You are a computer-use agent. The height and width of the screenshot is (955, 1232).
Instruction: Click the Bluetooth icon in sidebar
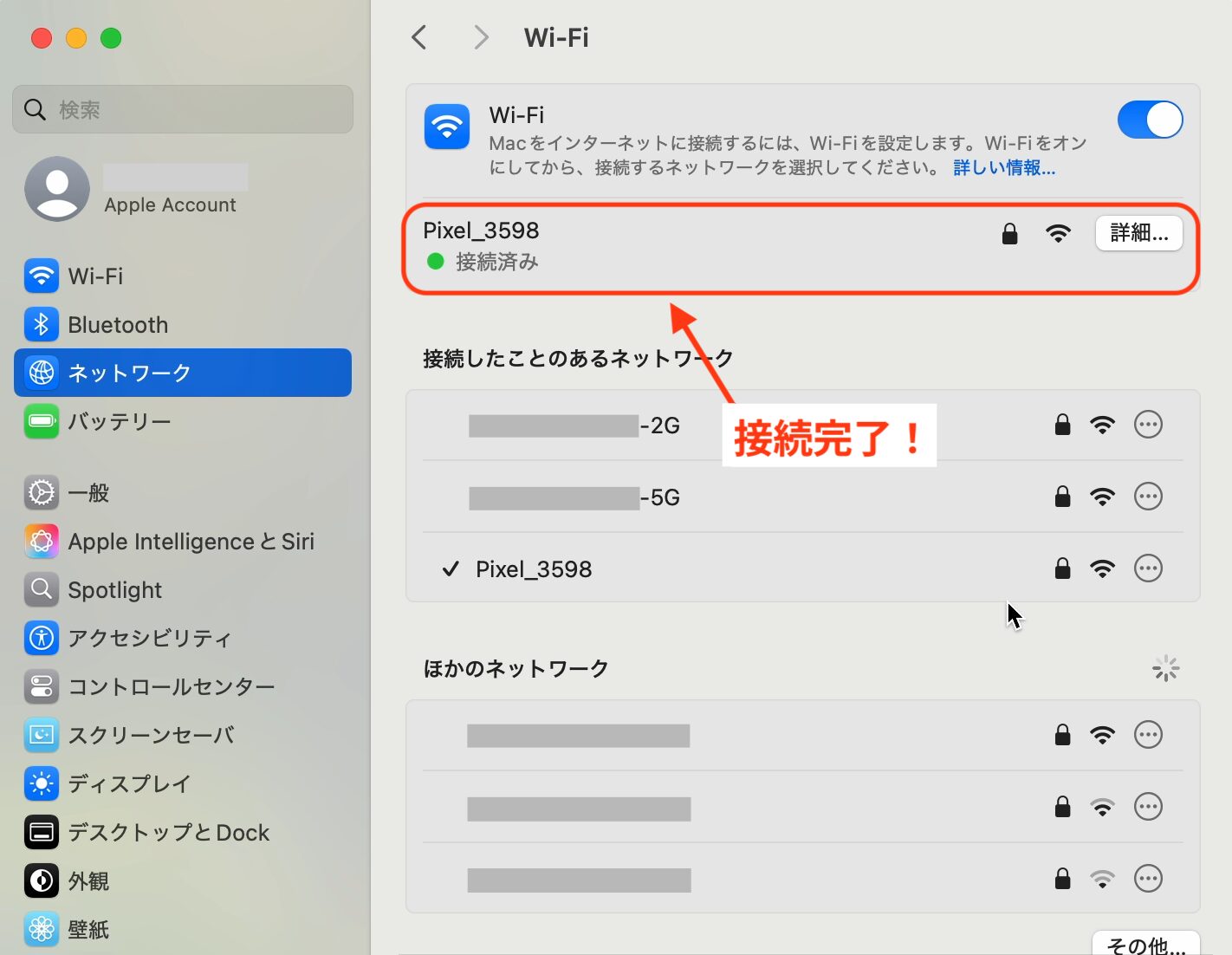coord(42,325)
